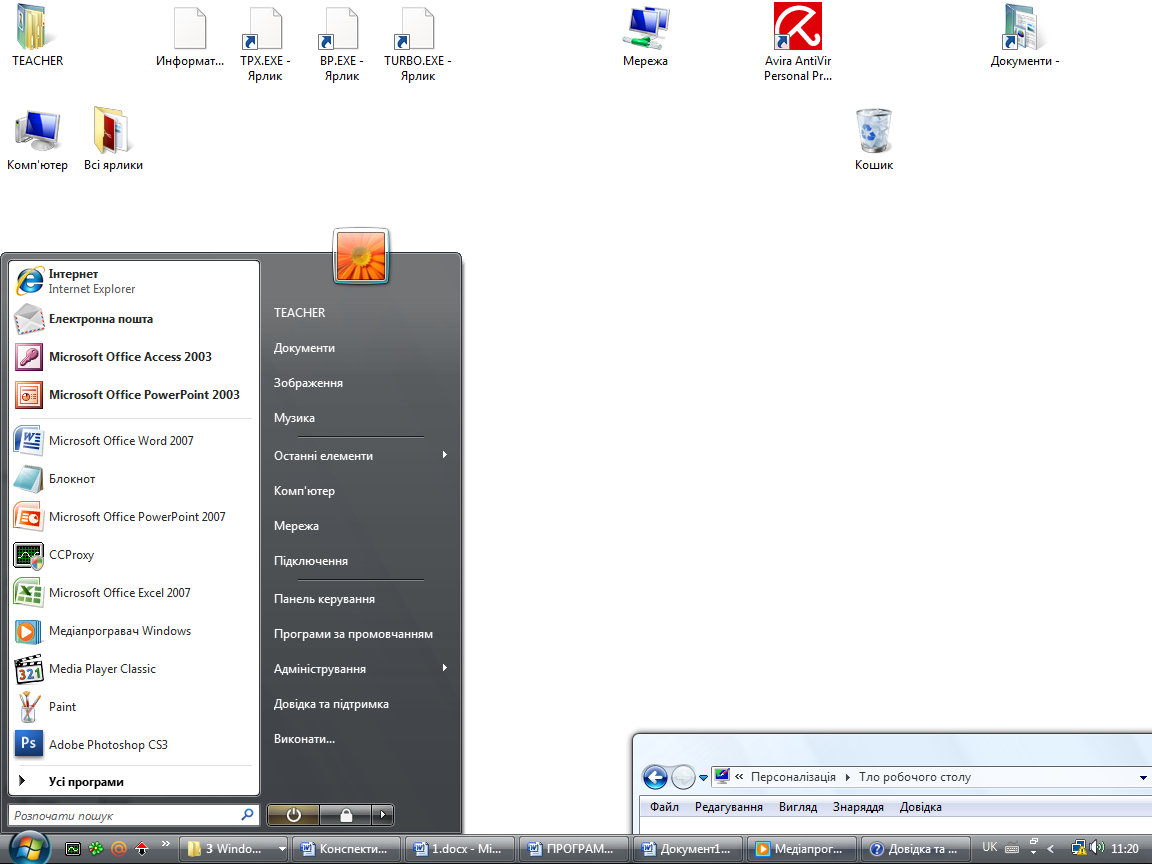The width and height of the screenshot is (1152, 864).
Task: Open Блокнот from Start menu
Action: click(x=134, y=479)
